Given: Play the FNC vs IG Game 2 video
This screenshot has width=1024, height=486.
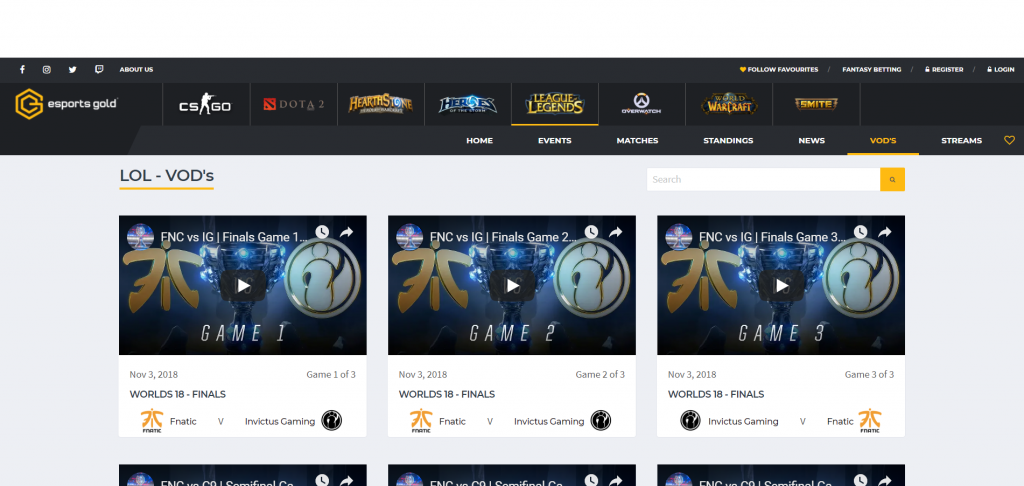Looking at the screenshot, I should [512, 286].
